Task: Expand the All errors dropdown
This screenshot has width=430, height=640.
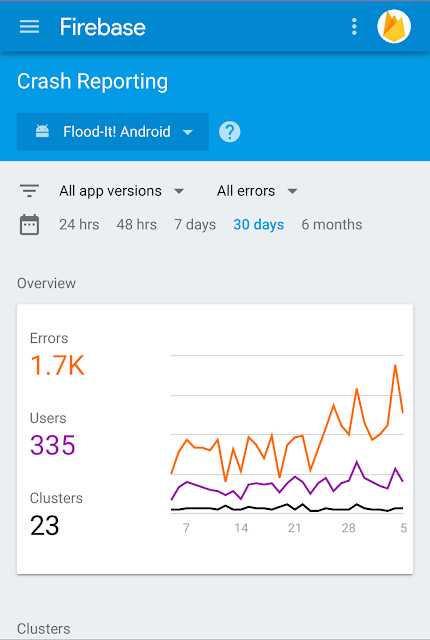Action: (x=257, y=191)
